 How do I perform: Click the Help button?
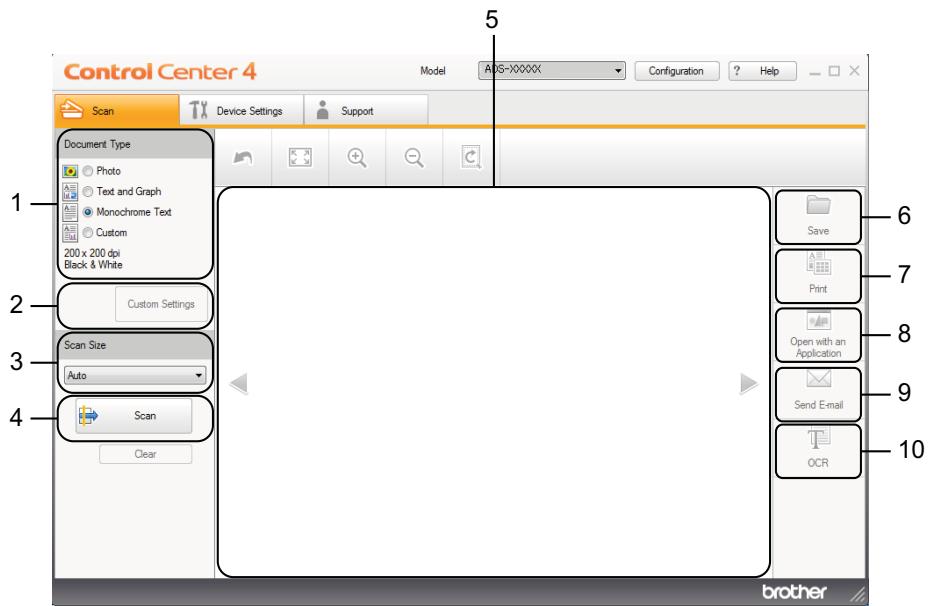tap(762, 70)
